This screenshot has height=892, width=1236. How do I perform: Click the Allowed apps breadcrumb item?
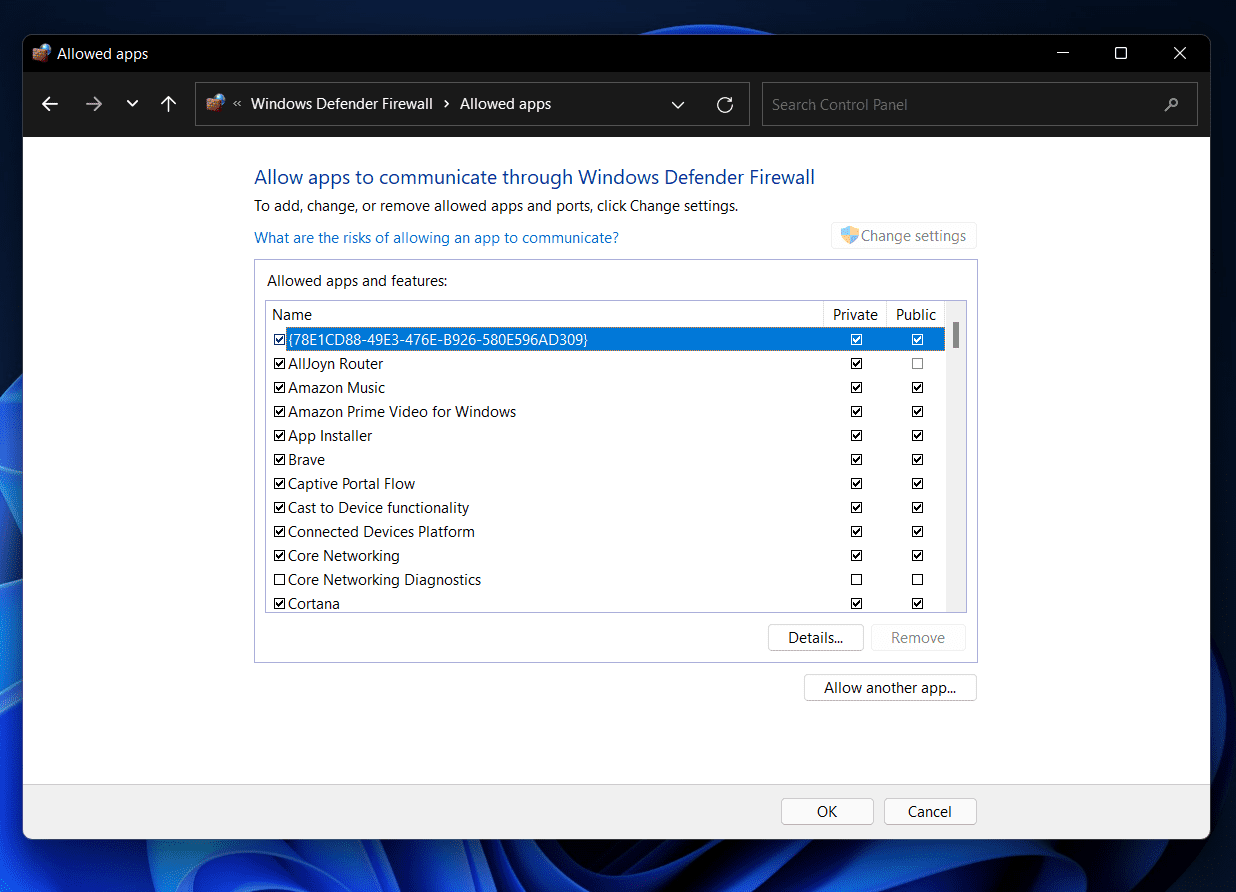pyautogui.click(x=505, y=103)
